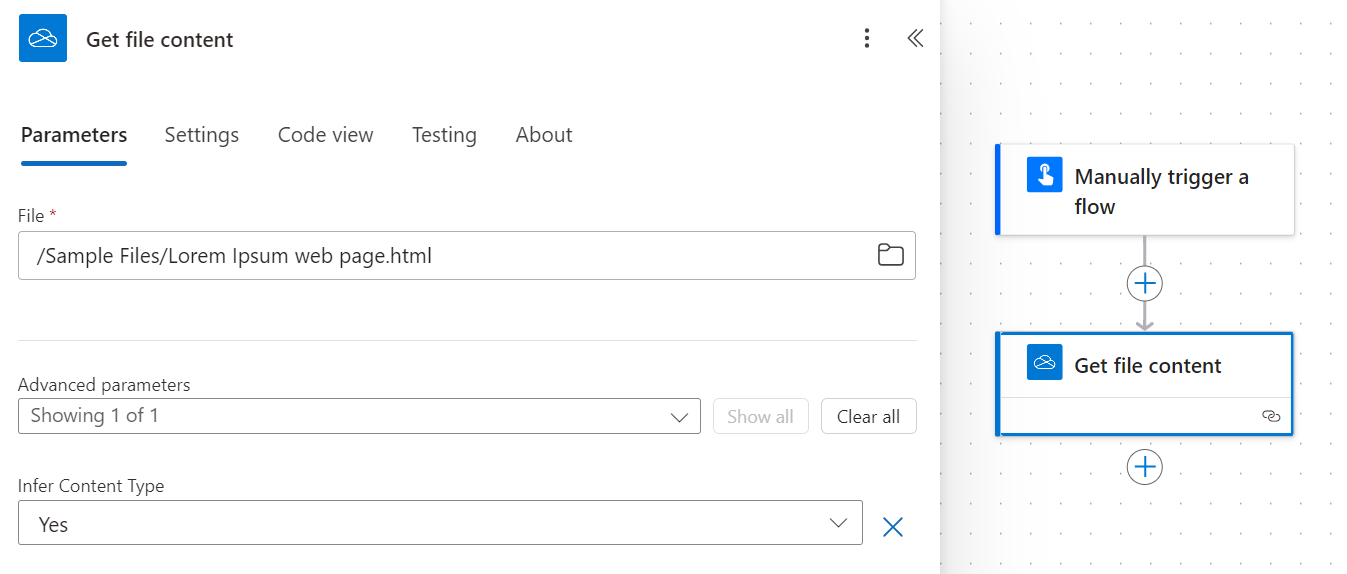
Task: Go to the Testing tab
Action: click(444, 135)
